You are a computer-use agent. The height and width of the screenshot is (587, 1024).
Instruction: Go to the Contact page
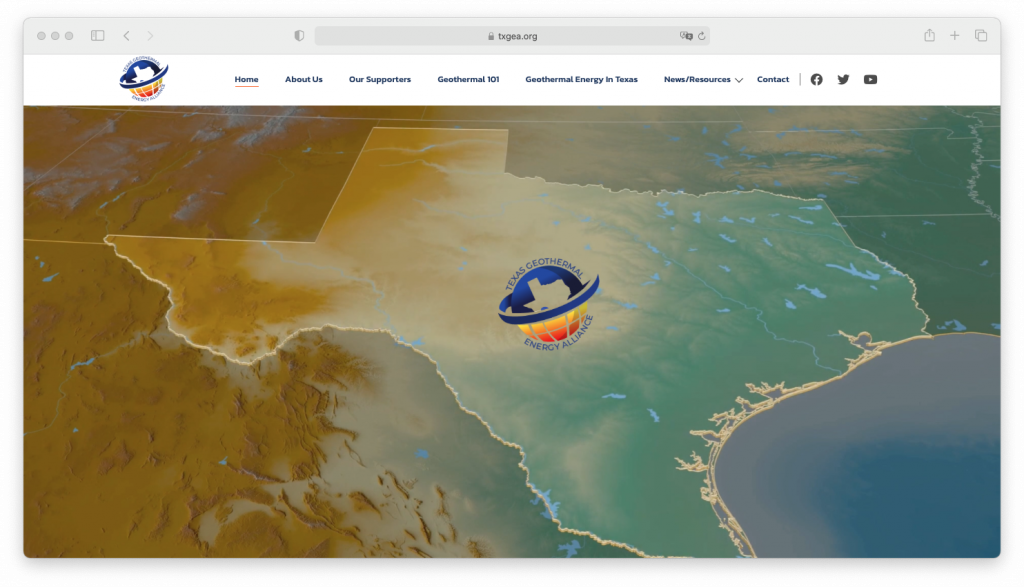[x=772, y=80]
